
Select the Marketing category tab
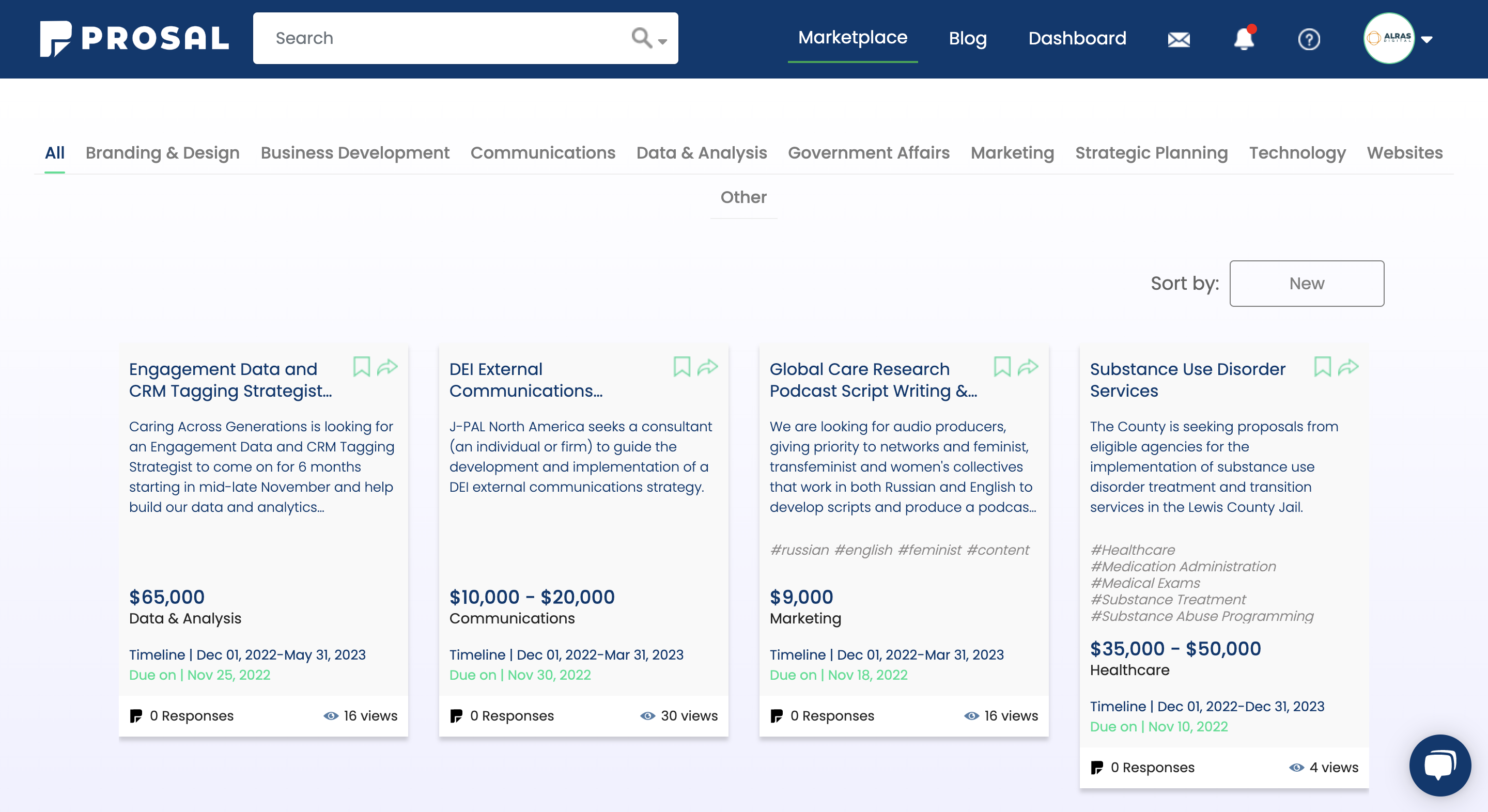pos(1012,152)
